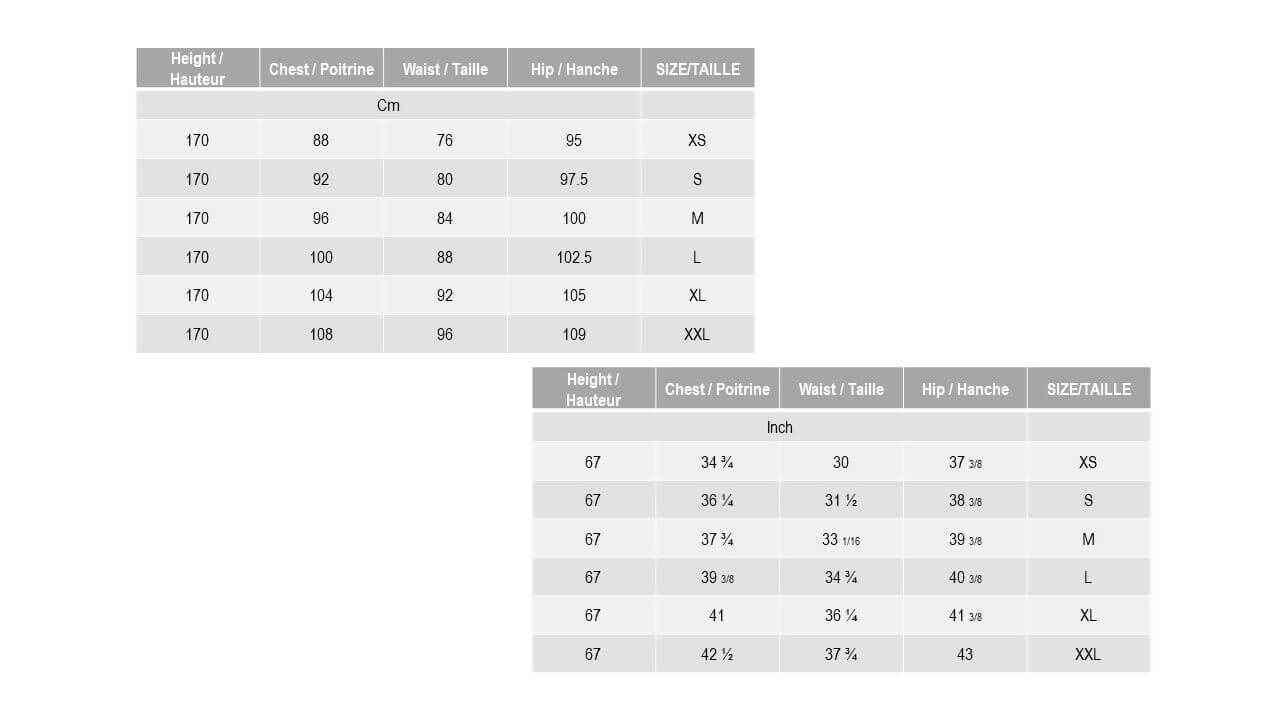Click the 31 ½ waist cell
This screenshot has height=720, width=1280.
coord(840,500)
